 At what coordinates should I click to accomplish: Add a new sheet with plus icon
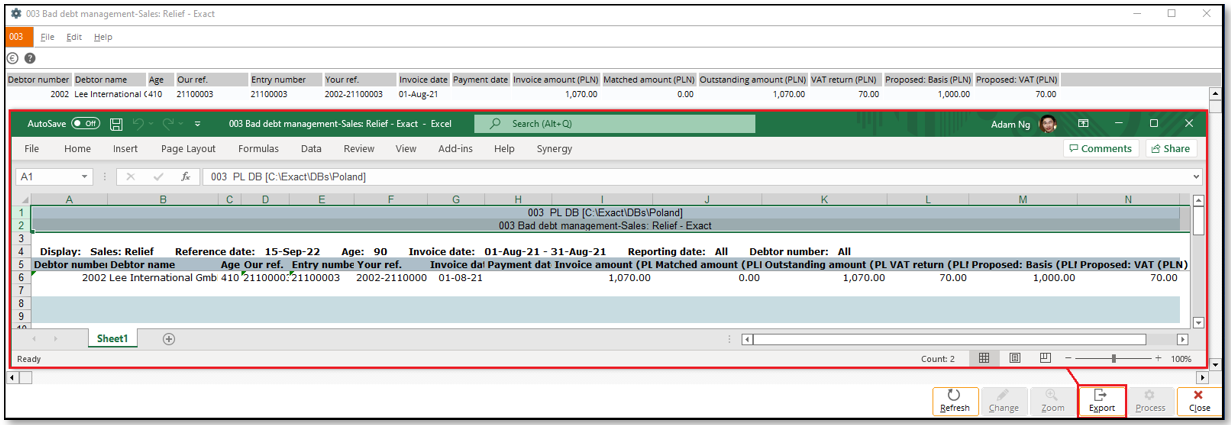click(169, 339)
